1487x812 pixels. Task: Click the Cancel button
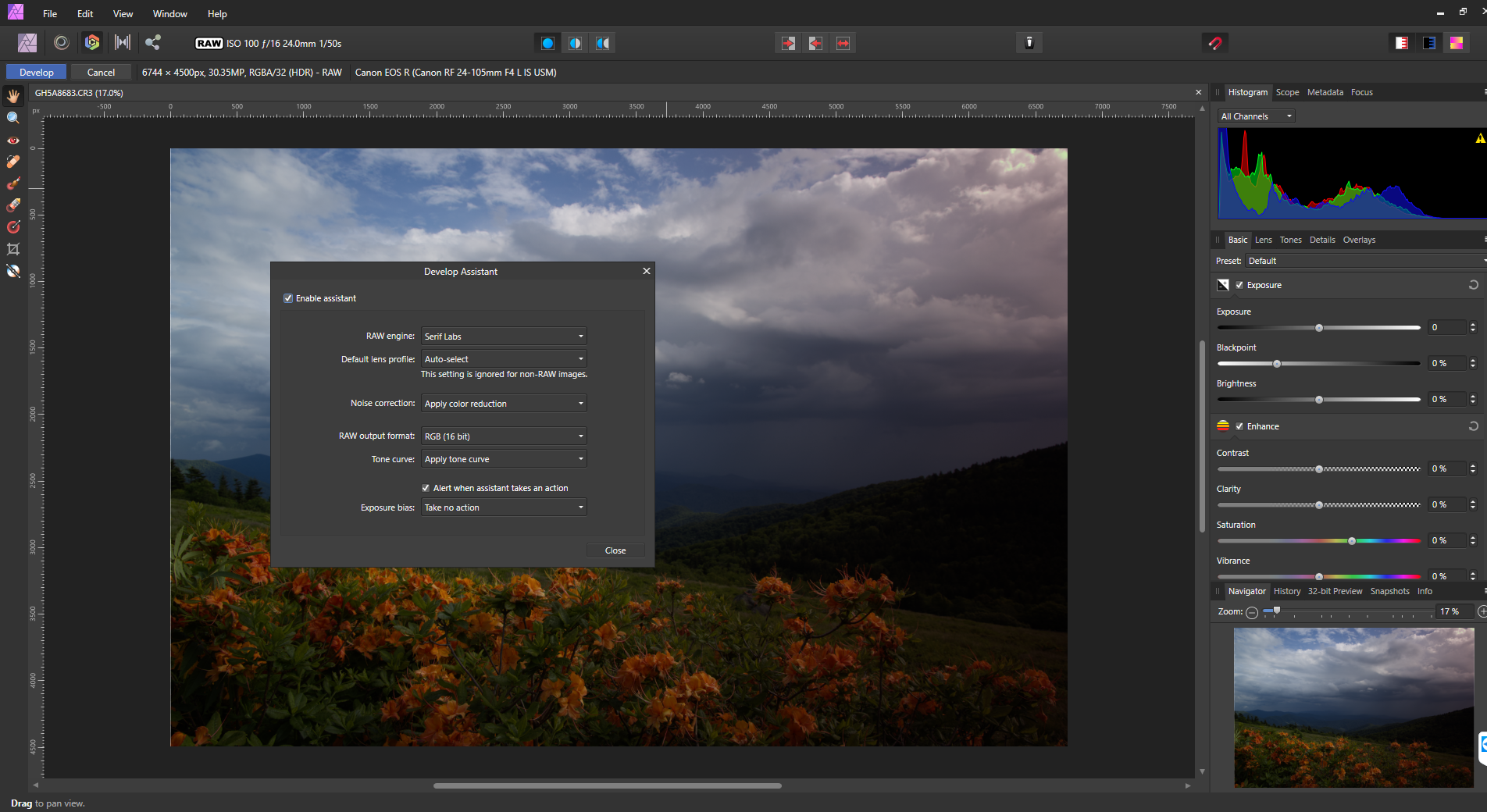pyautogui.click(x=101, y=72)
